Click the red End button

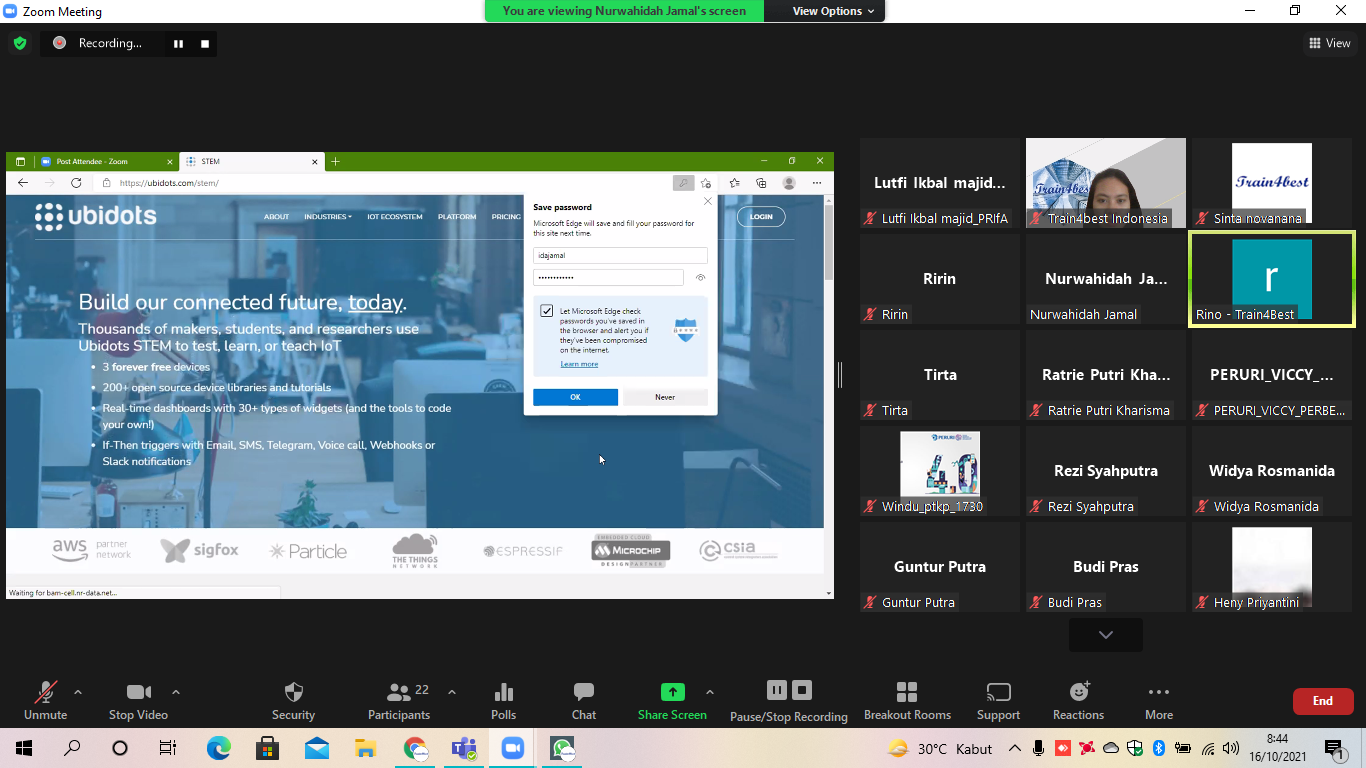coord(1322,701)
